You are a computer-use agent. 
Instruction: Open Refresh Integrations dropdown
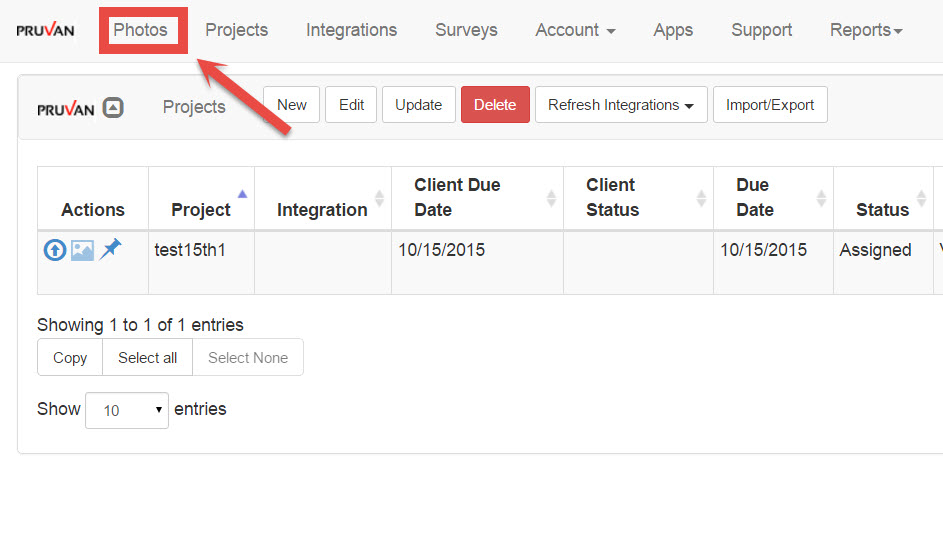pyautogui.click(x=621, y=105)
